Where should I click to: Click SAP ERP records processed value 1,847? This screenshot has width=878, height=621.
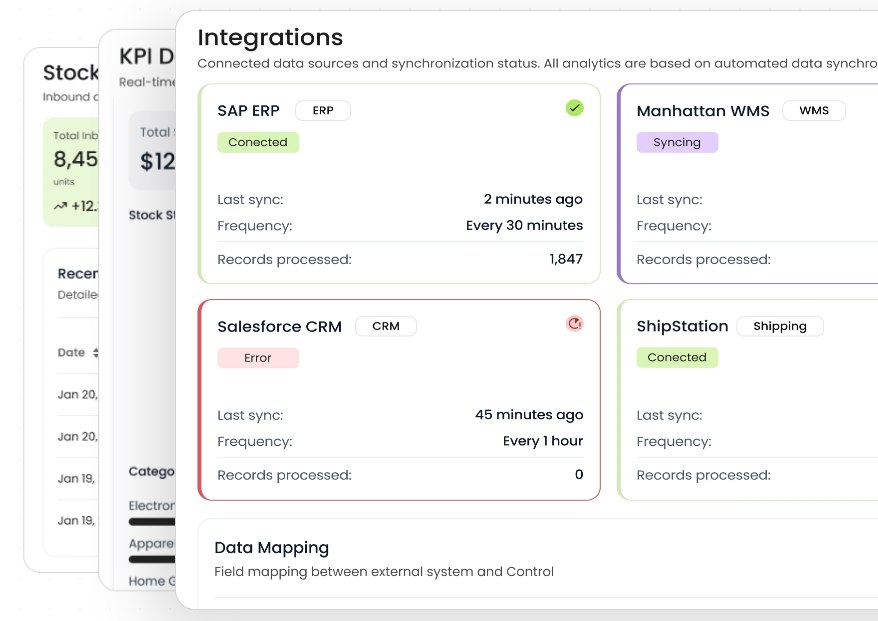(566, 260)
